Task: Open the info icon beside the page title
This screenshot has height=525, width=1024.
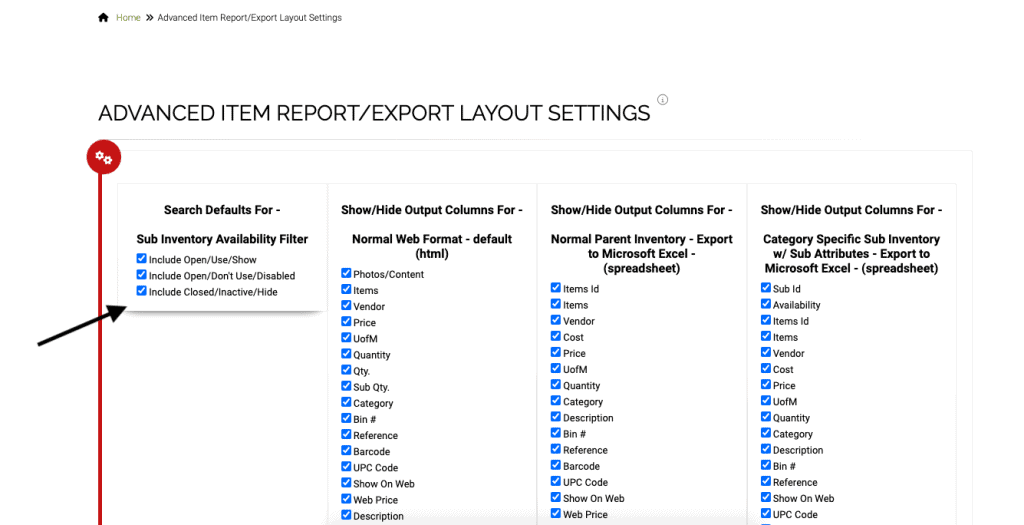Action: pos(662,100)
